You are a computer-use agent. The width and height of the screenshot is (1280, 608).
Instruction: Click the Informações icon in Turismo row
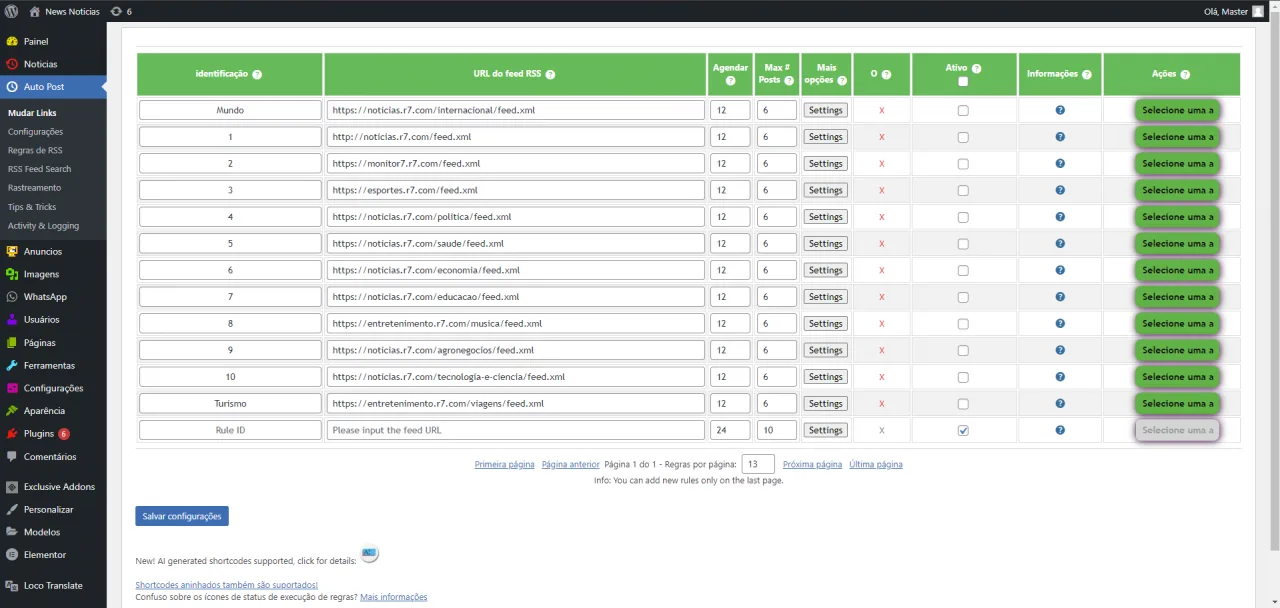click(1060, 404)
